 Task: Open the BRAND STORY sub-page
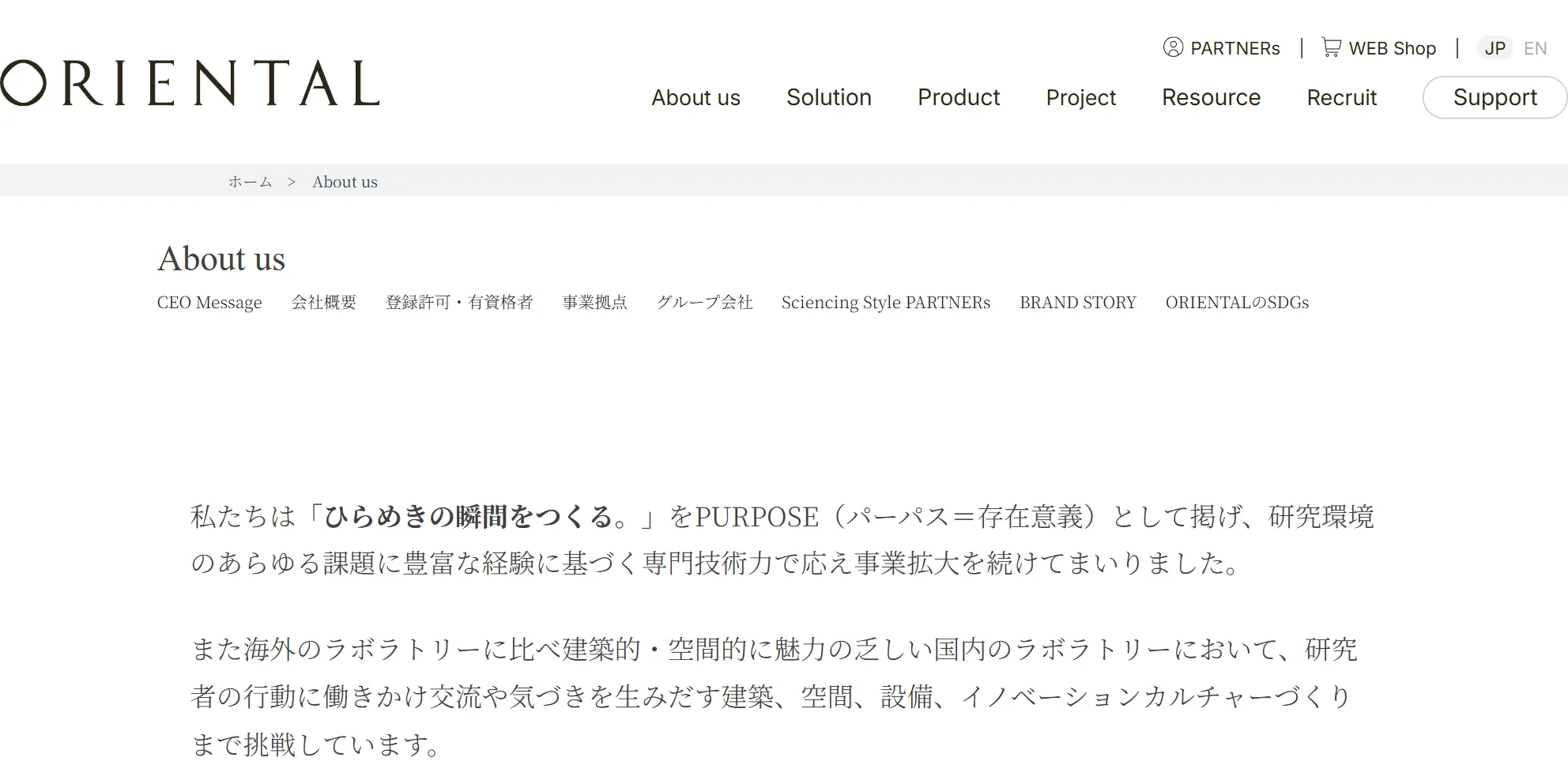coord(1078,303)
